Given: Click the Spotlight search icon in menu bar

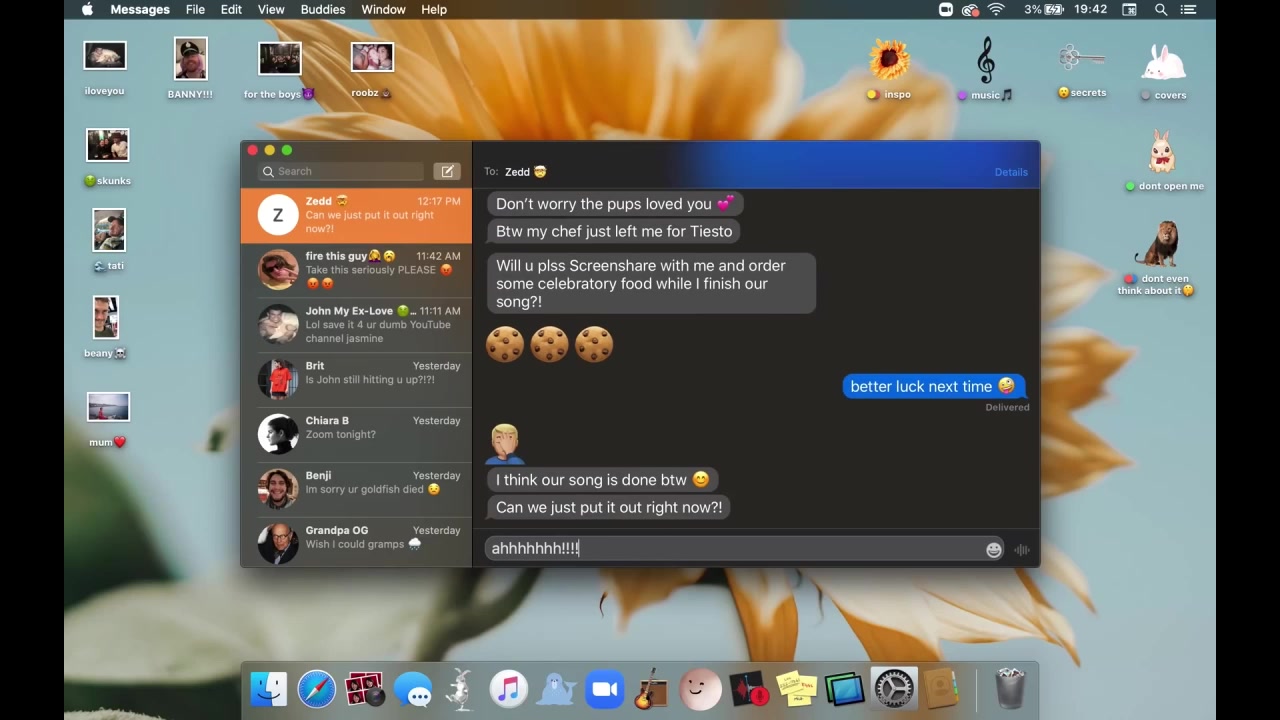Looking at the screenshot, I should (1161, 9).
